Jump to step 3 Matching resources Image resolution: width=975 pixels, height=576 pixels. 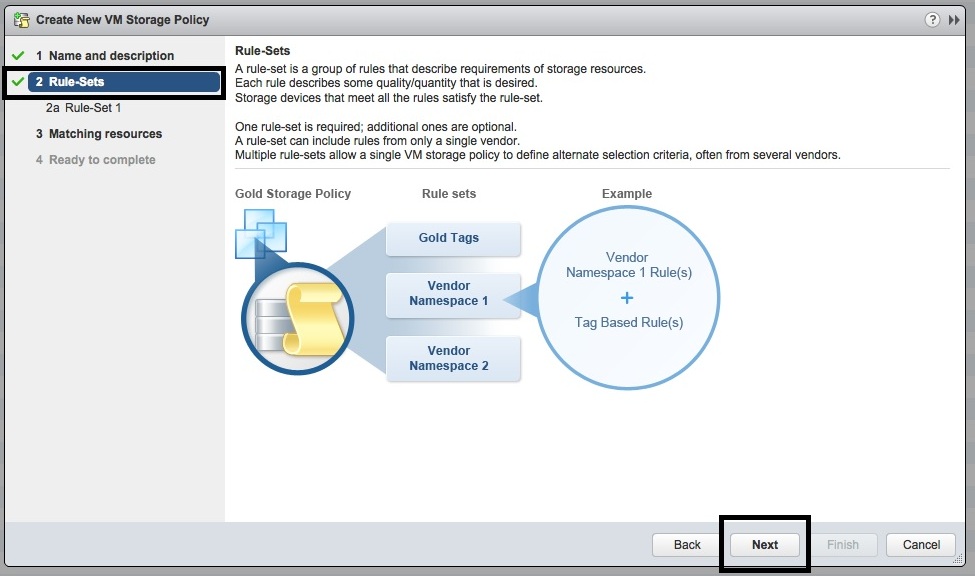[x=105, y=134]
